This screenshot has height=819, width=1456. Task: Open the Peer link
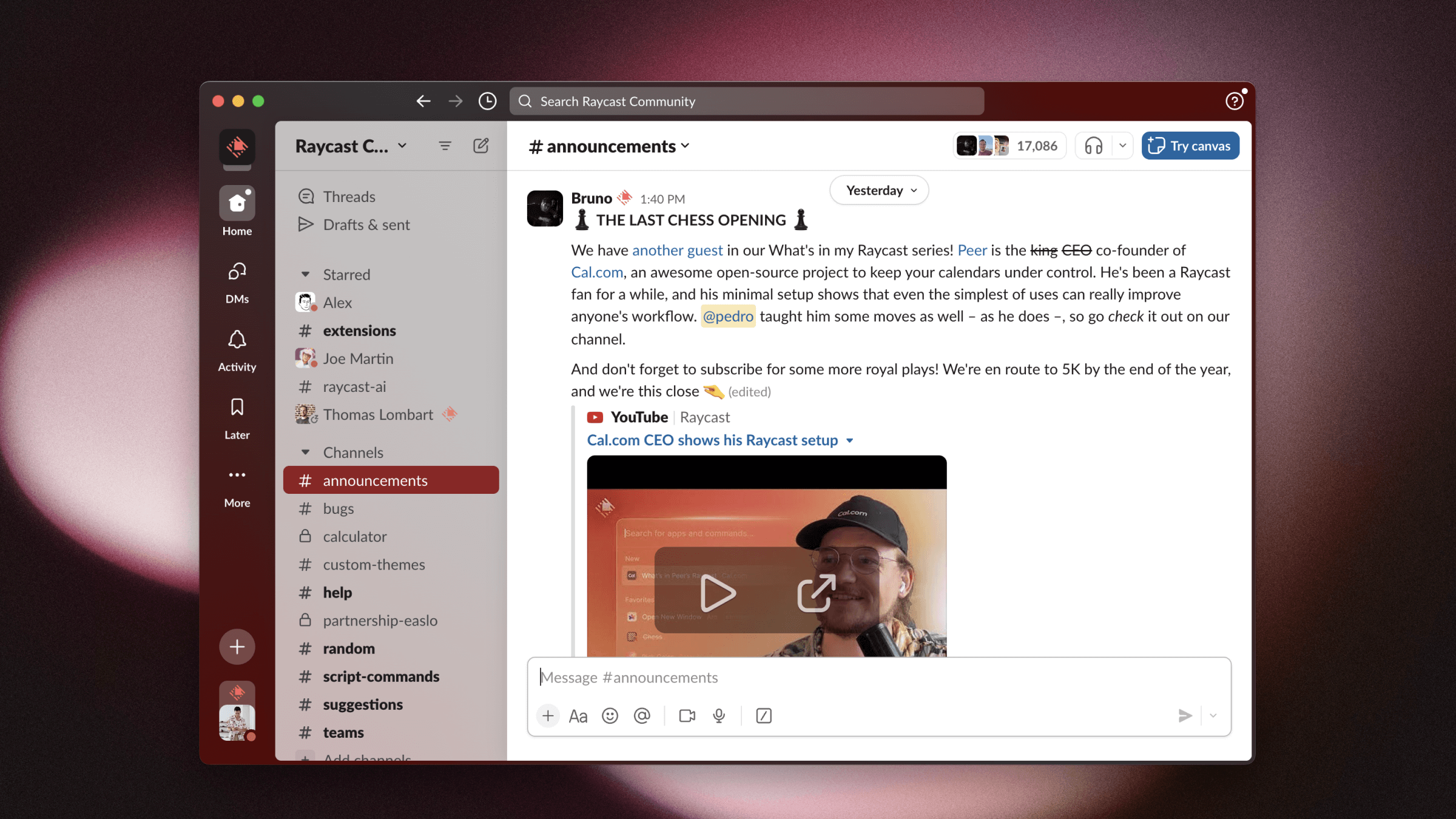(x=972, y=250)
